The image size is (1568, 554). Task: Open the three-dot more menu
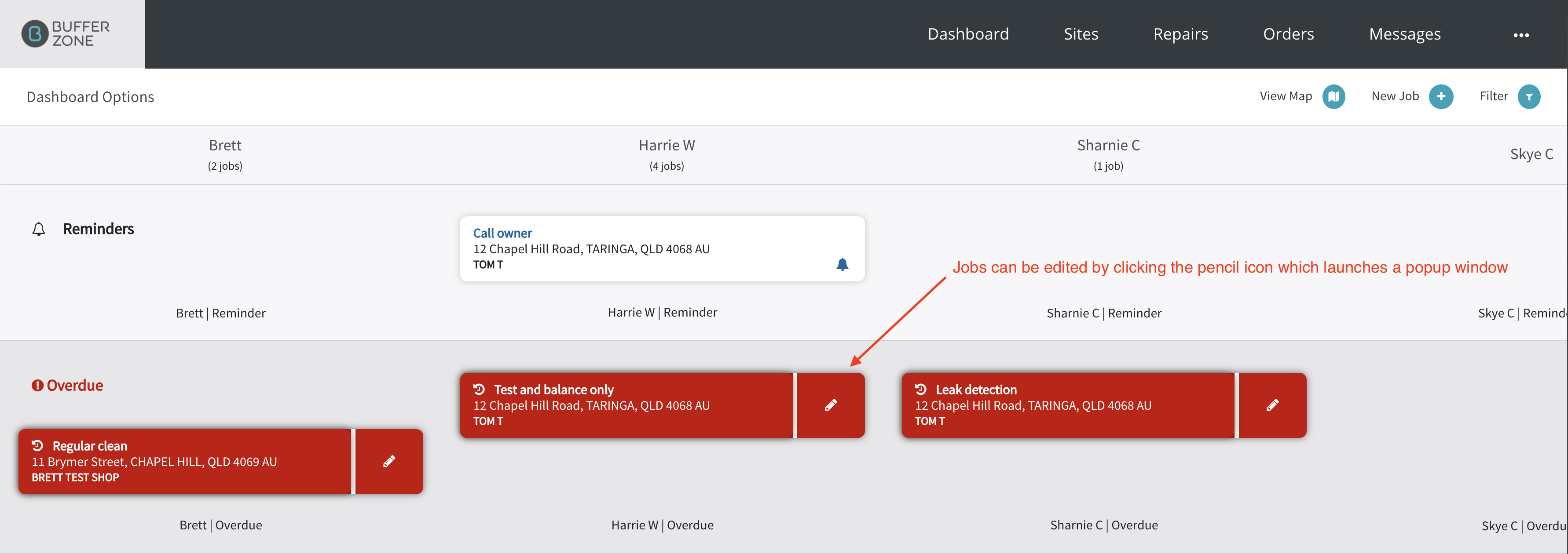[1520, 35]
